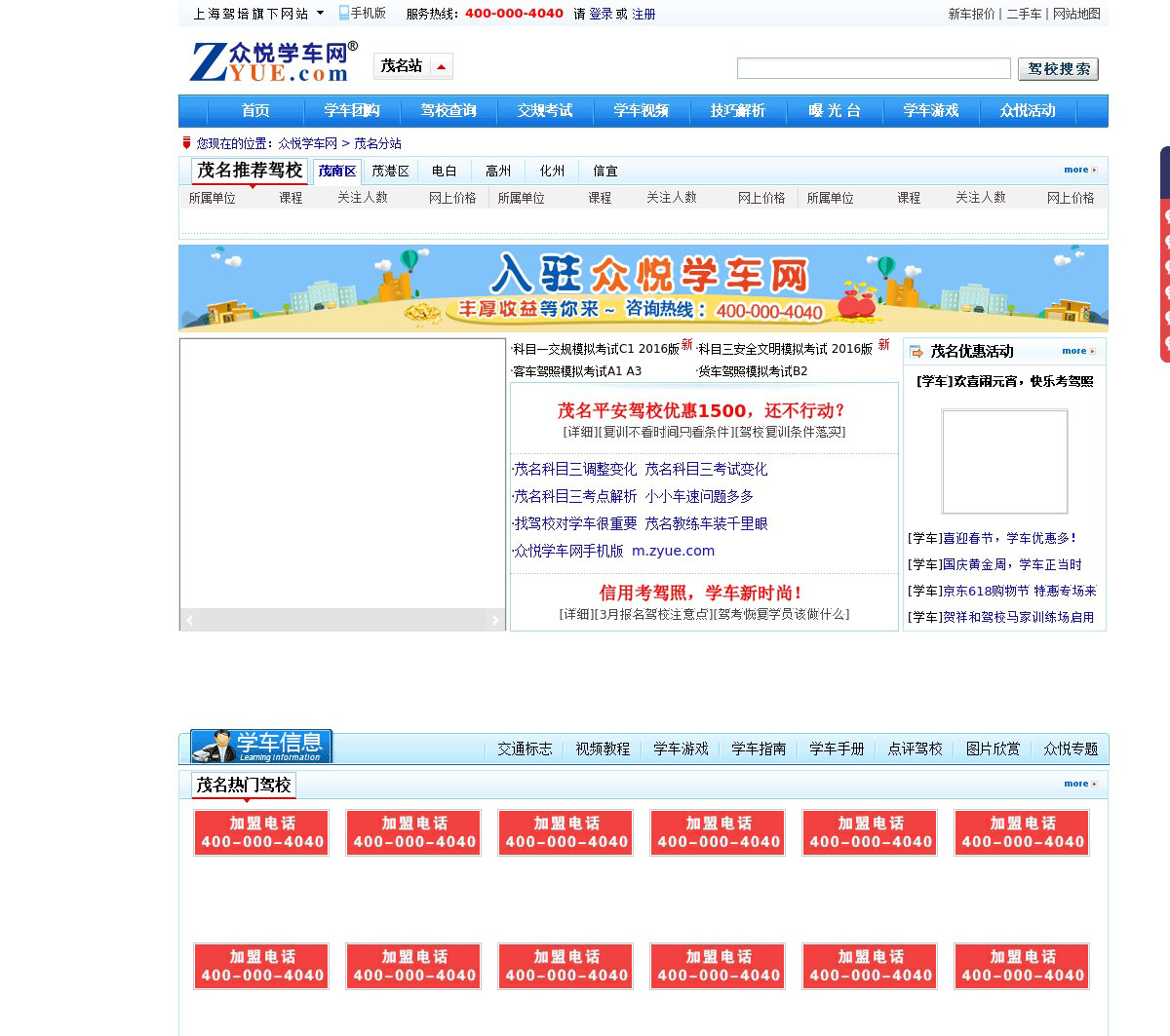
Task: Open 曝光台 in the navigation bar
Action: click(835, 111)
